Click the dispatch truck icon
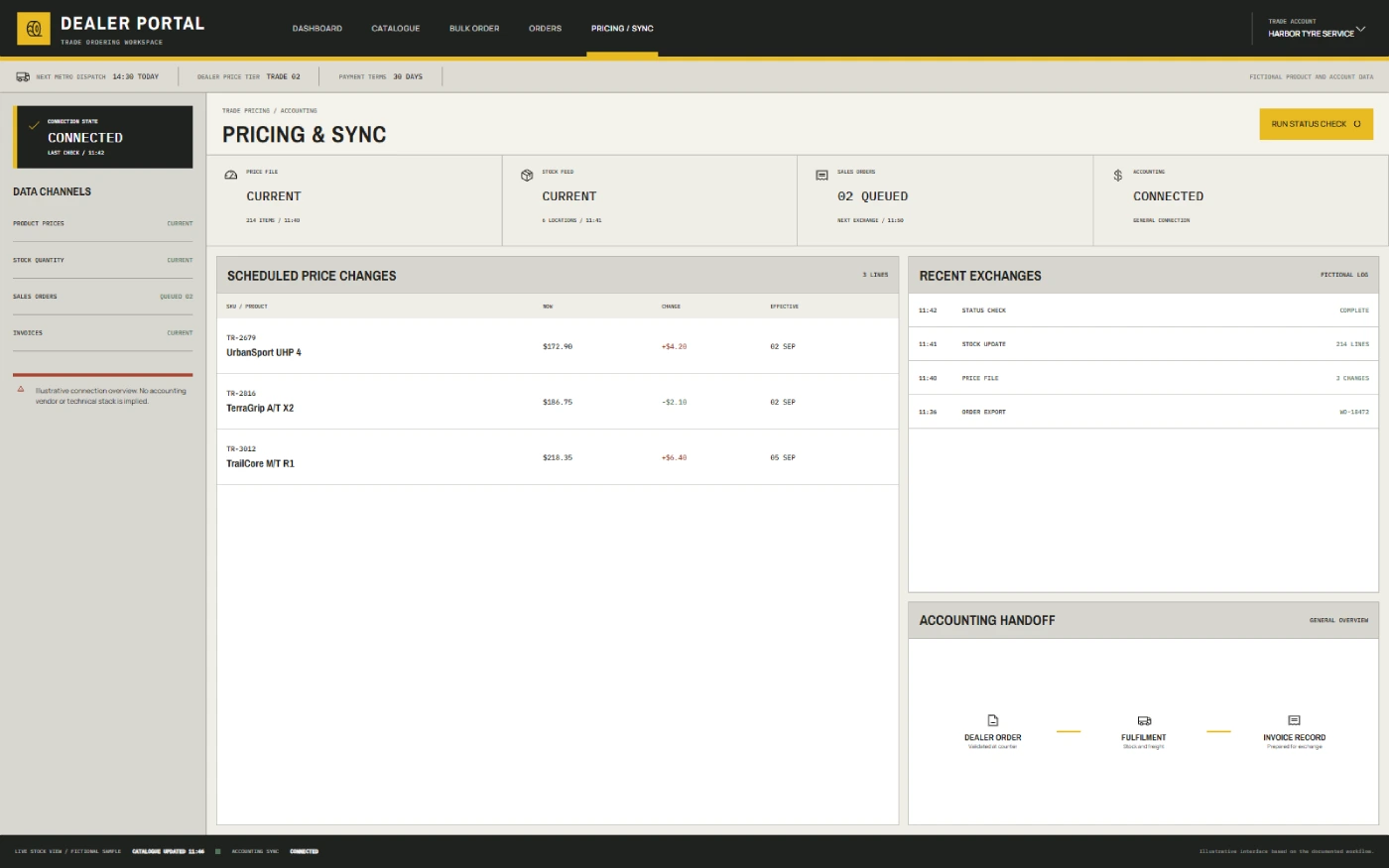The width and height of the screenshot is (1389, 868). click(23, 76)
